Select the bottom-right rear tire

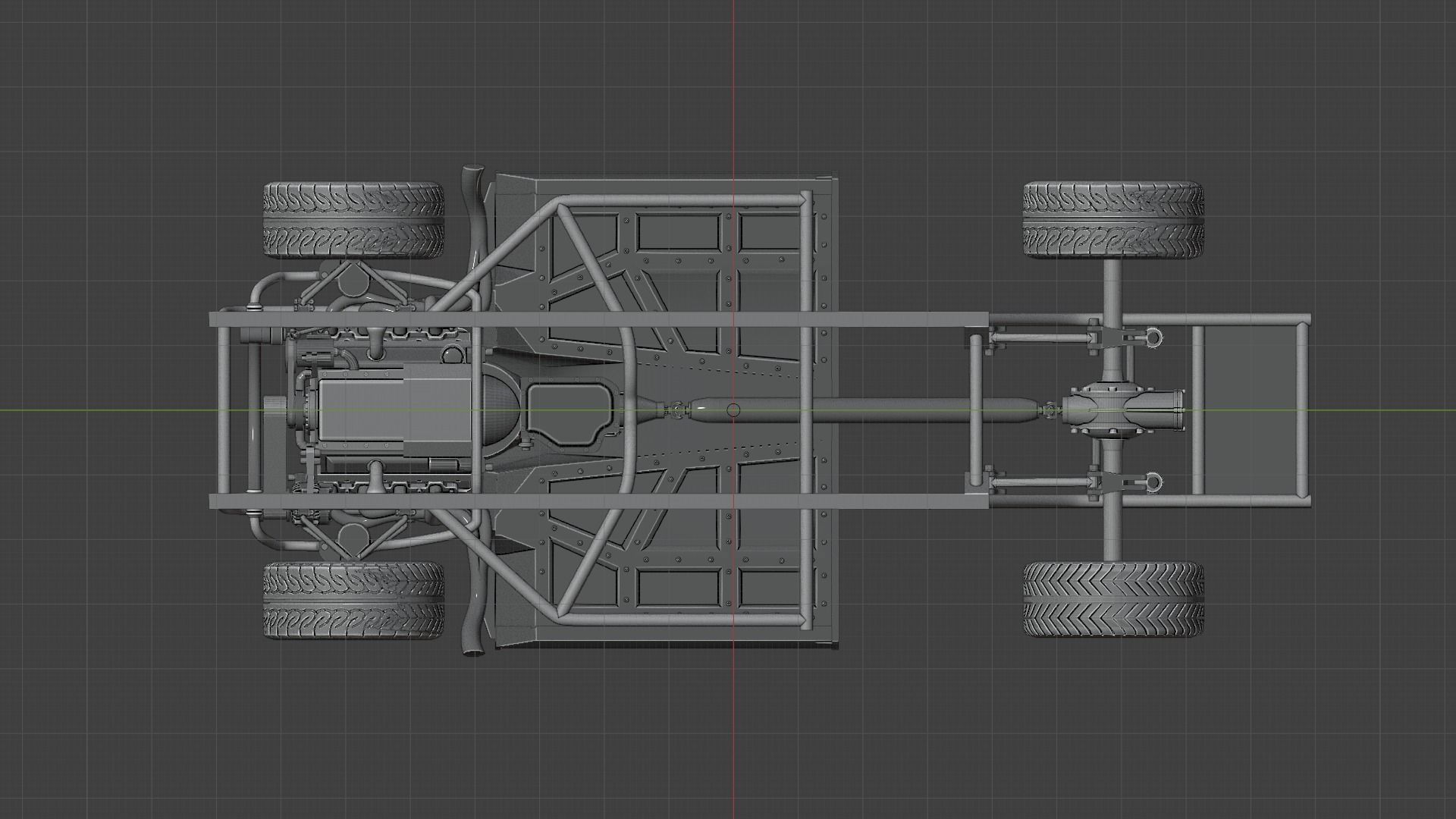(1112, 599)
